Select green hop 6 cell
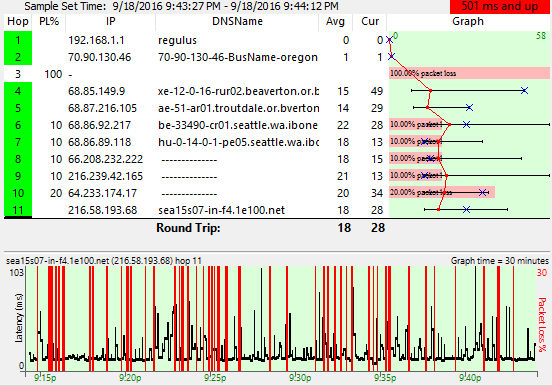552x386 pixels. (x=18, y=125)
